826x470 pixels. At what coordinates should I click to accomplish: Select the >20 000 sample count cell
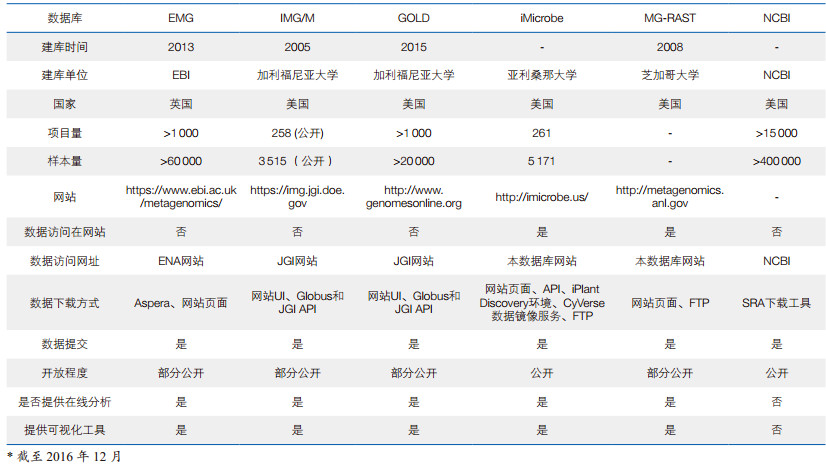tap(414, 161)
